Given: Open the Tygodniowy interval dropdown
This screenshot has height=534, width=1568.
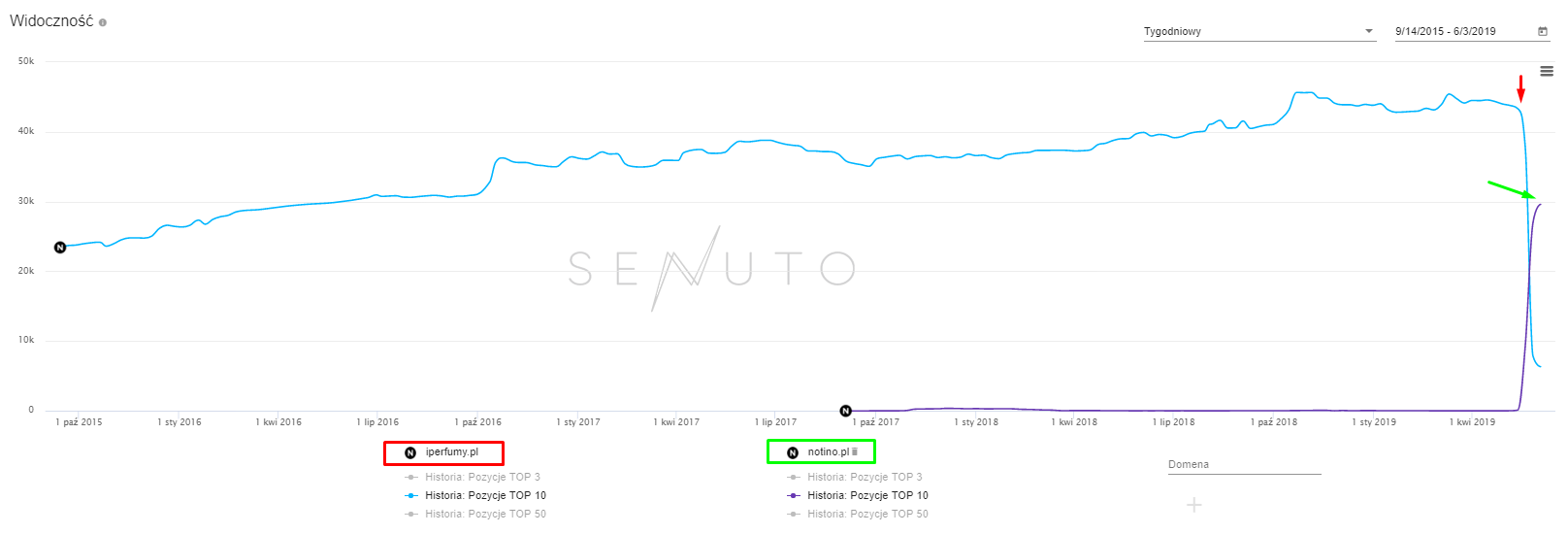Looking at the screenshot, I should click(1252, 32).
